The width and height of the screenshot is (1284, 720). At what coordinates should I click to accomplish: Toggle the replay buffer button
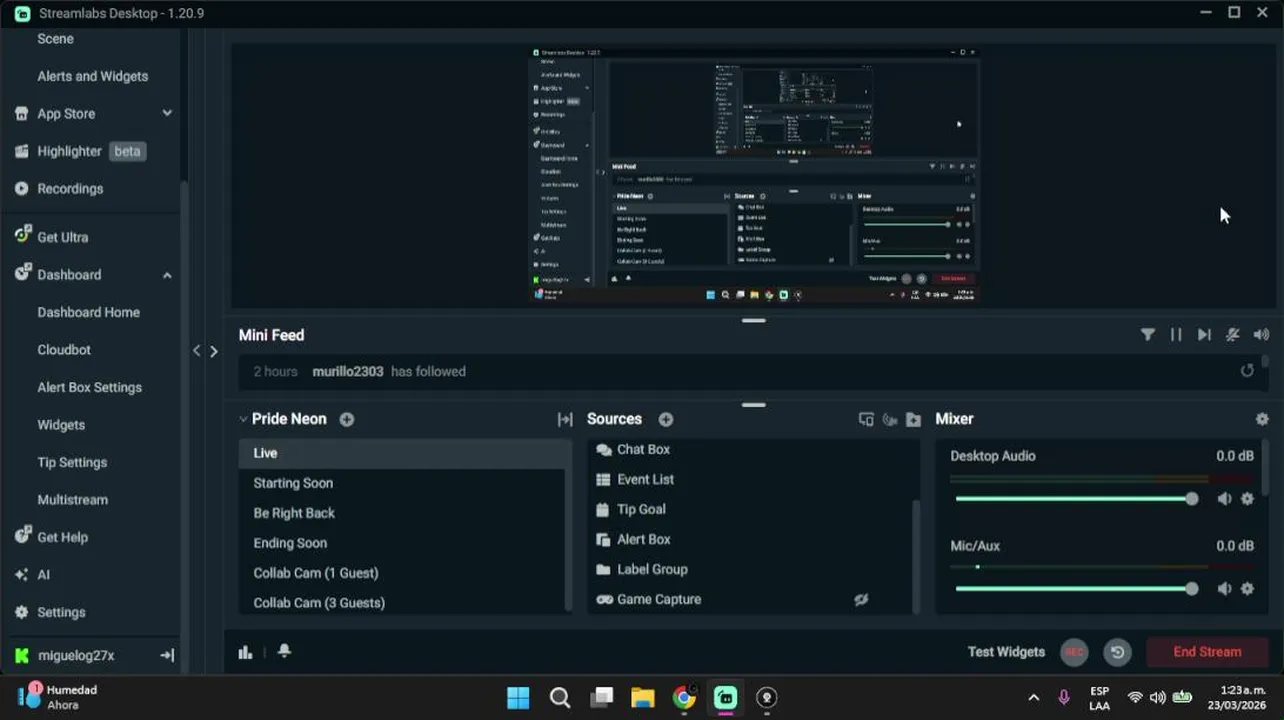click(1117, 652)
